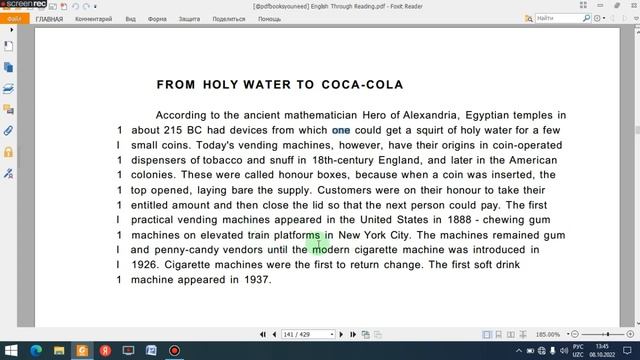Click the title FROM HOLY WATER TO COCA-COLA

(x=280, y=84)
